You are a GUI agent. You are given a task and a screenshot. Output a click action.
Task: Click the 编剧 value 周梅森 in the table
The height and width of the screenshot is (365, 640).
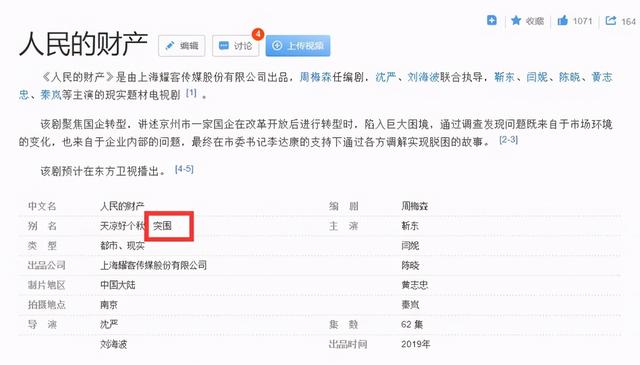point(414,206)
